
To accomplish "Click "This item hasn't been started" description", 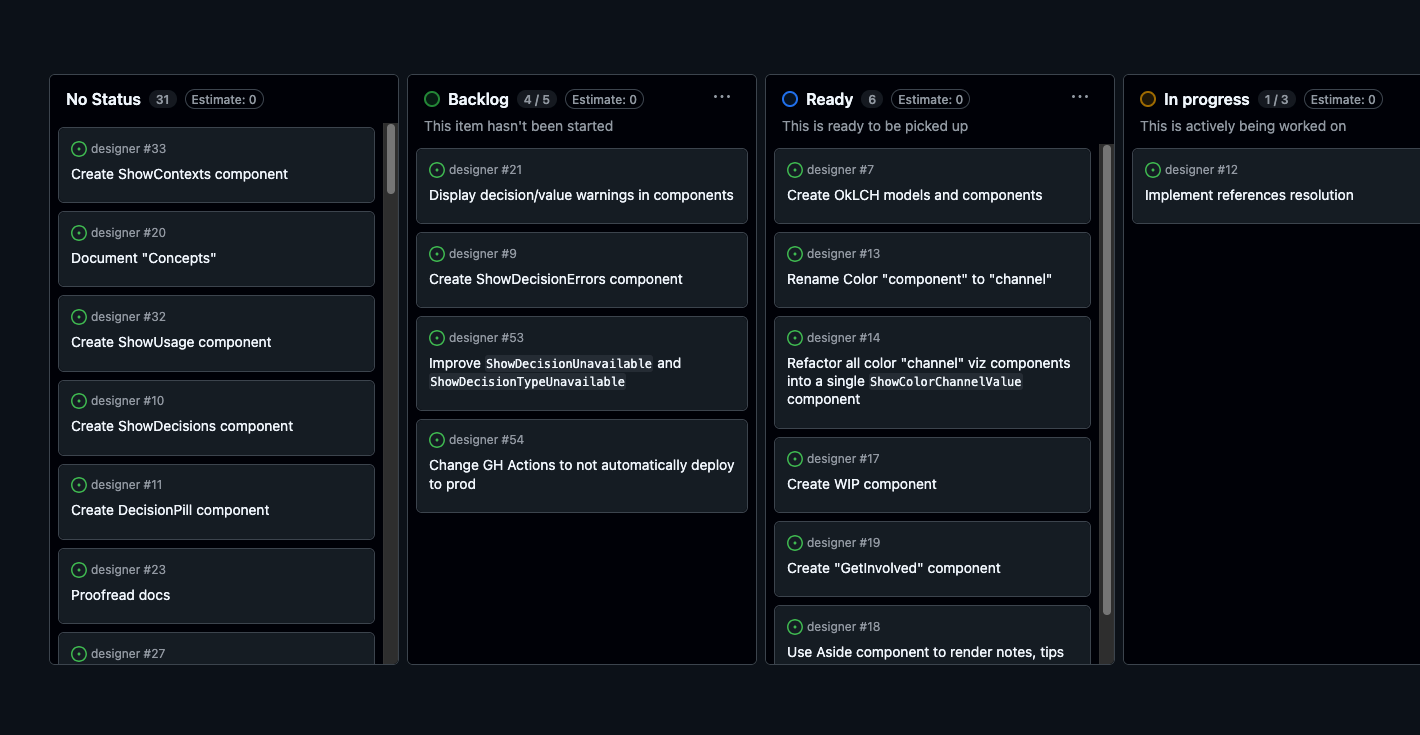I will (518, 126).
